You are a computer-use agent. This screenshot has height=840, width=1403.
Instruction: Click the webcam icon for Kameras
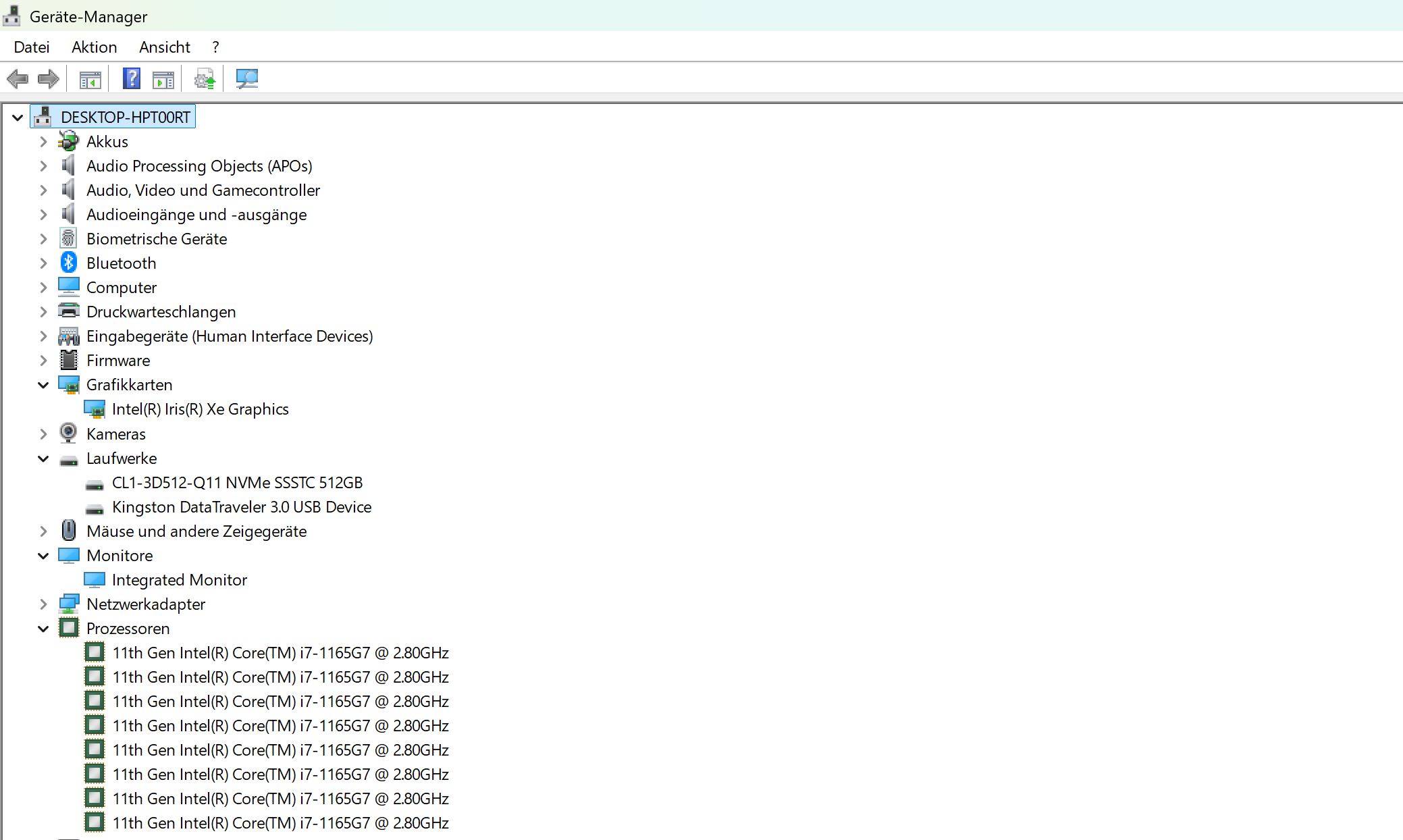(x=68, y=433)
